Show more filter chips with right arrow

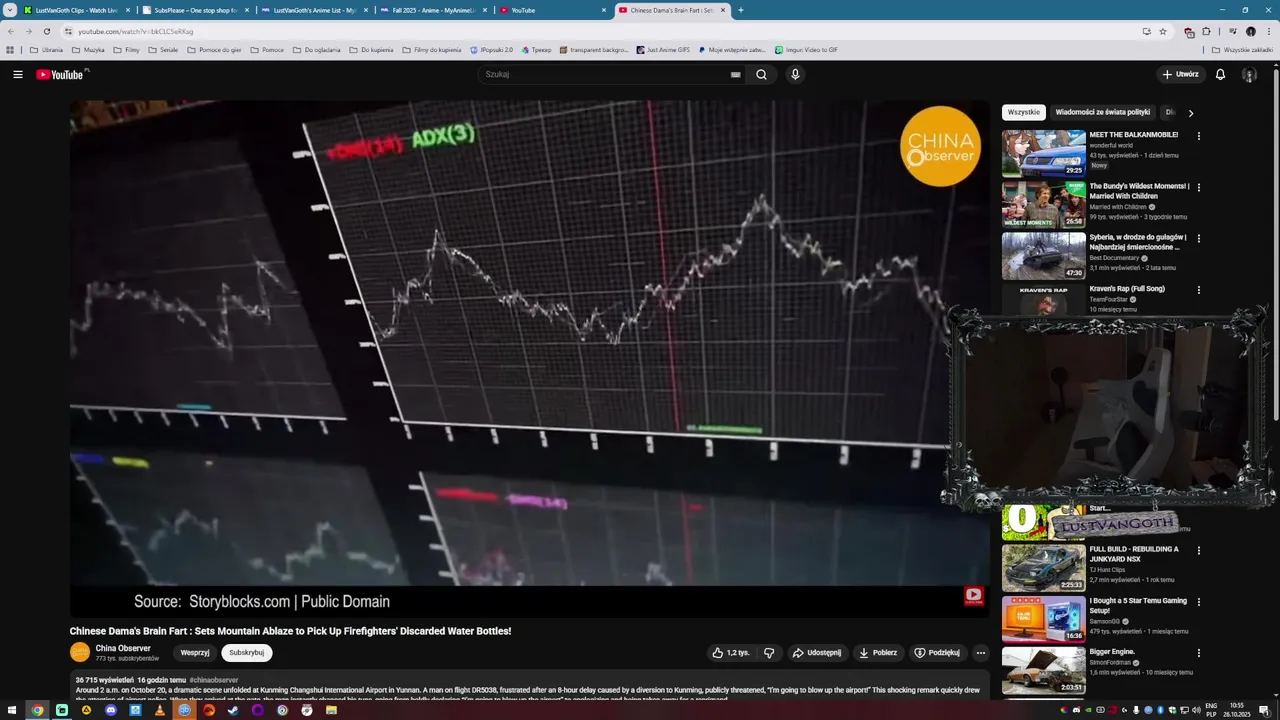coord(1190,113)
